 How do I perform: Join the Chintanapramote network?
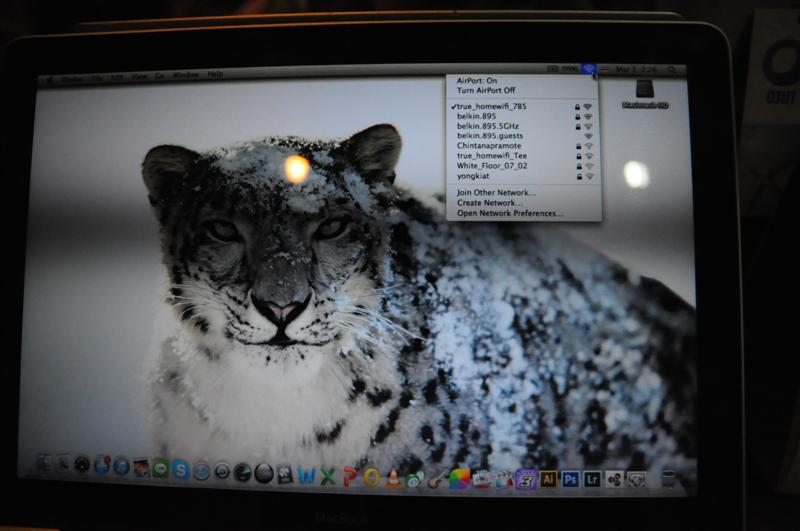coord(523,145)
